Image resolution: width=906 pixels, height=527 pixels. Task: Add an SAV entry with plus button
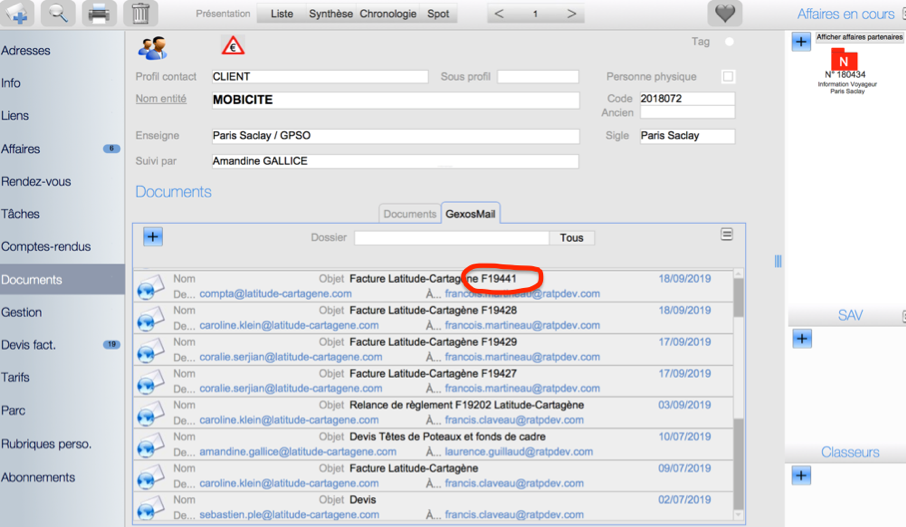[801, 339]
